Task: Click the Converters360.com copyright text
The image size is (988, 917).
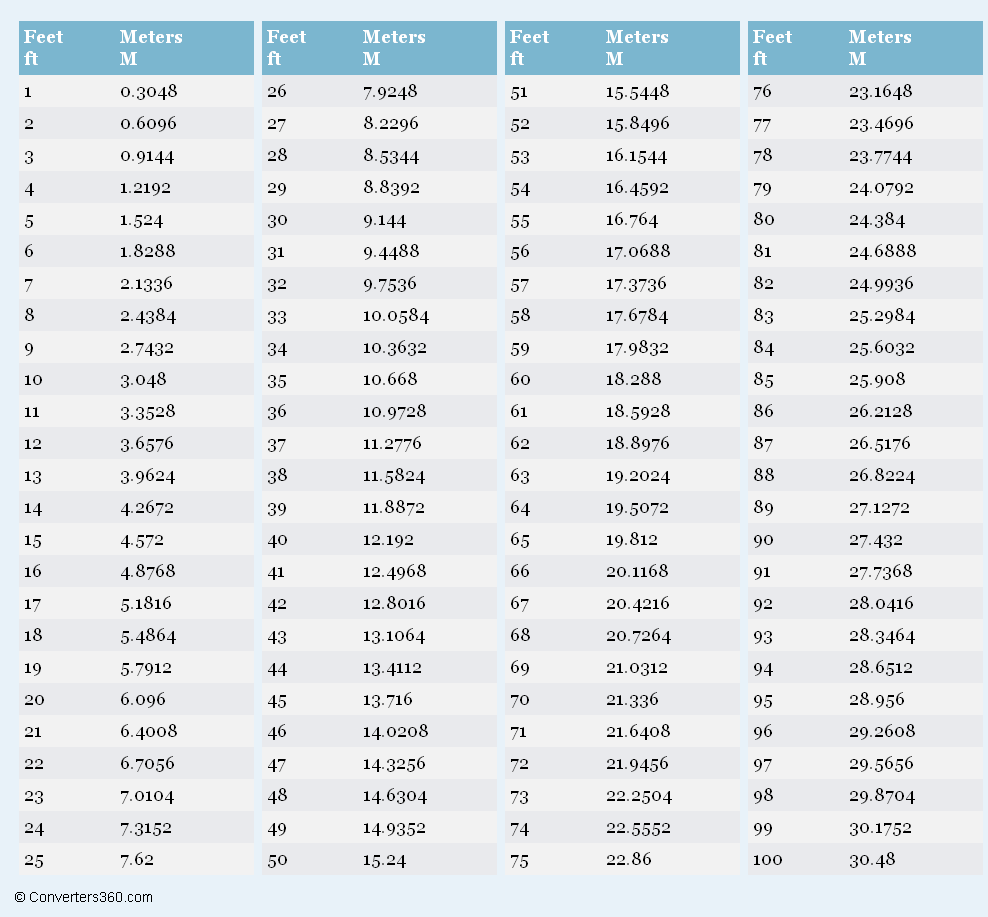Action: click(84, 897)
